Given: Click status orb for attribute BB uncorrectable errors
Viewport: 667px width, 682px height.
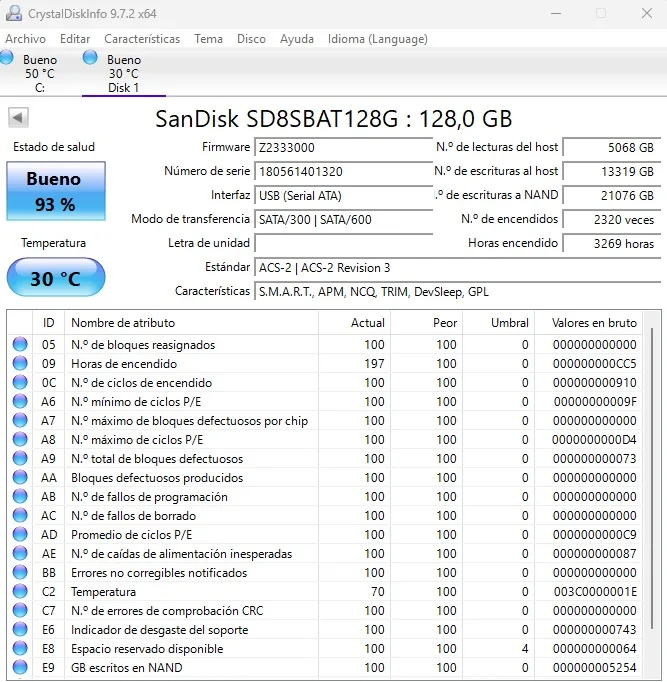Looking at the screenshot, I should pos(20,572).
